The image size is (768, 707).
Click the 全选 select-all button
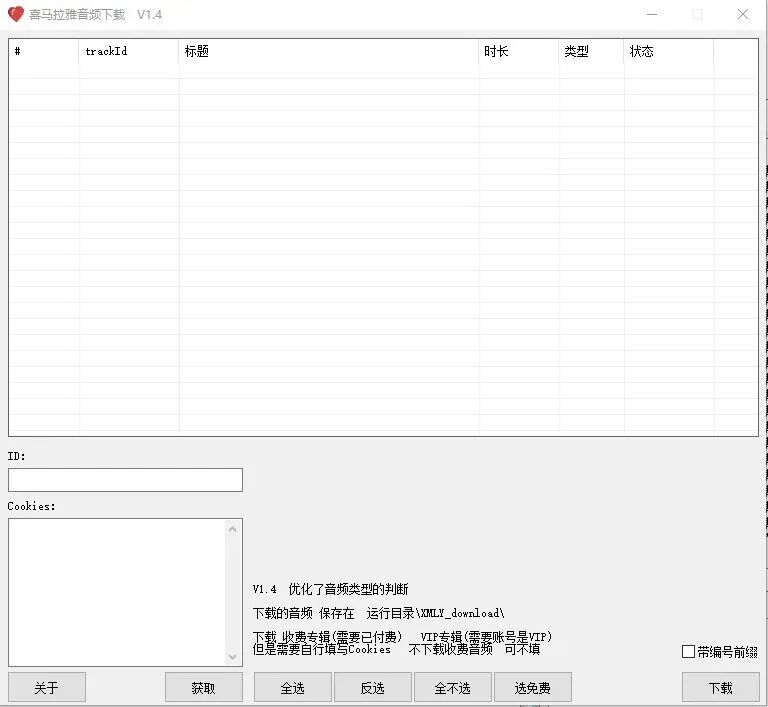coord(292,687)
